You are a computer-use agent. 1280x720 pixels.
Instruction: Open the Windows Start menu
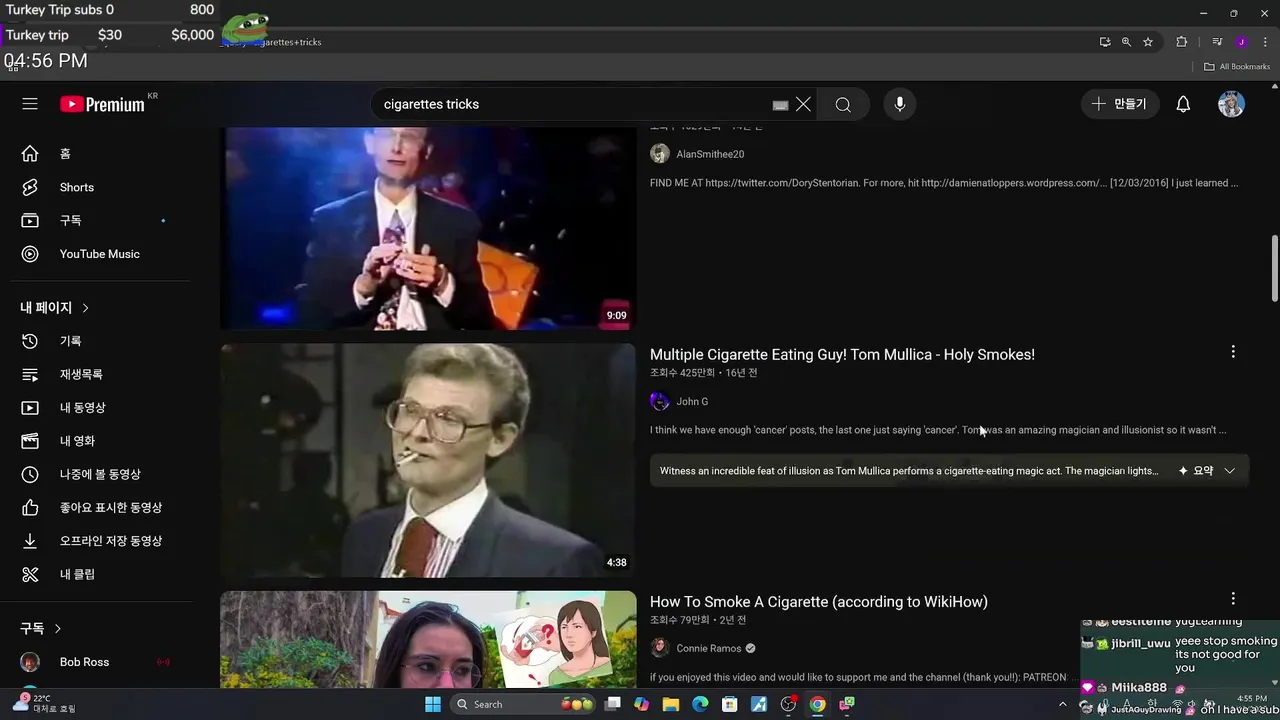point(433,704)
